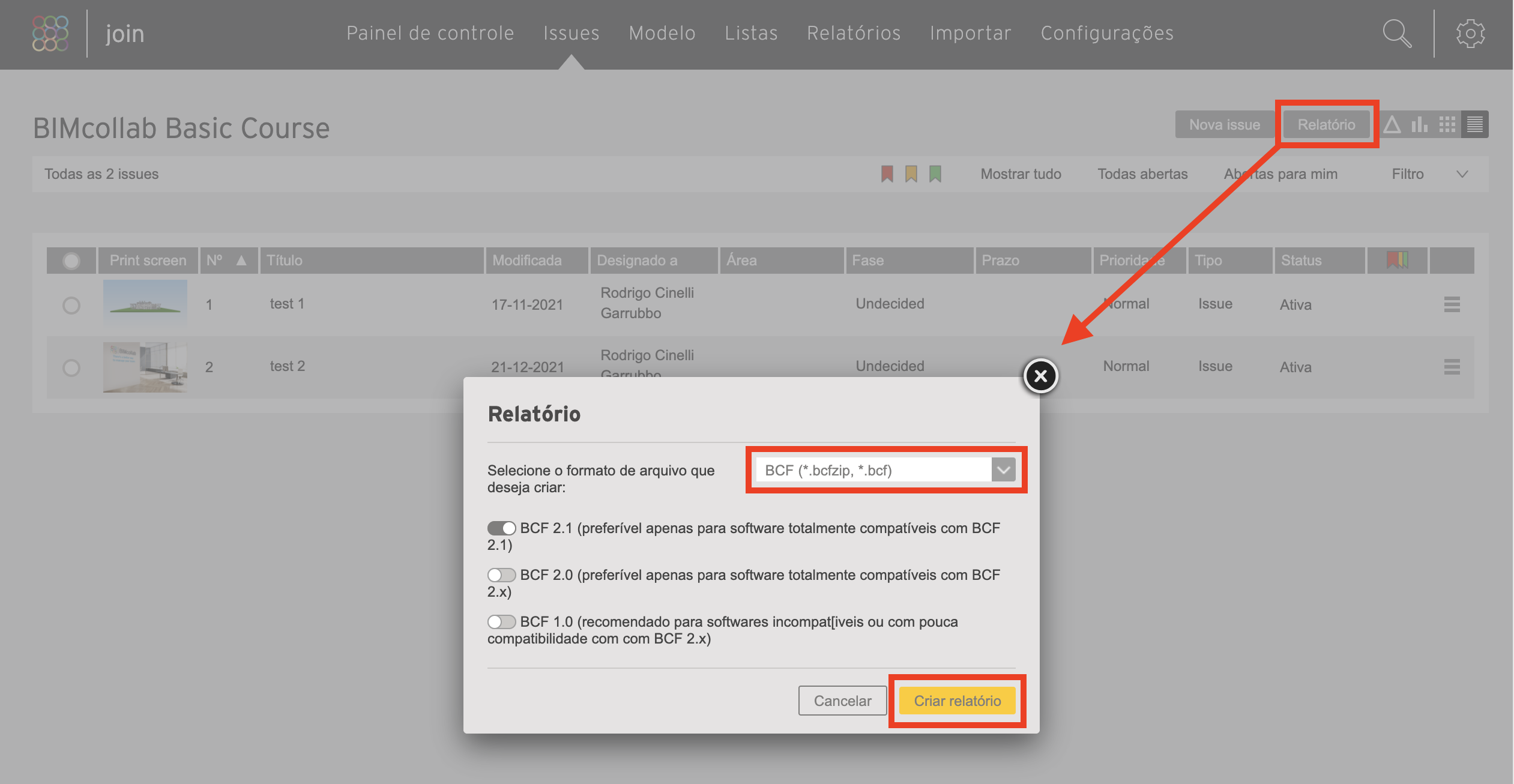Open issue titled test 2
The width and height of the screenshot is (1514, 784).
(288, 366)
